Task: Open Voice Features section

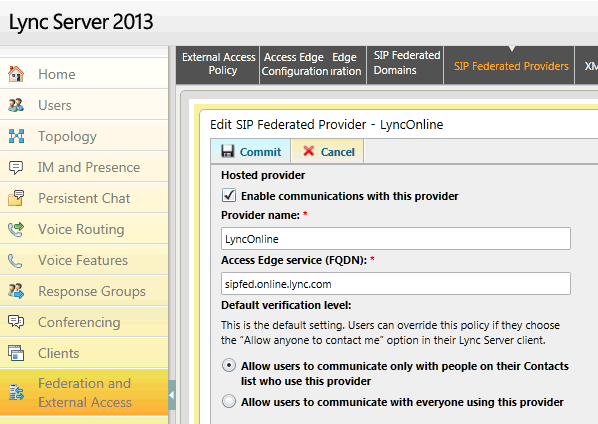Action: pyautogui.click(x=84, y=260)
